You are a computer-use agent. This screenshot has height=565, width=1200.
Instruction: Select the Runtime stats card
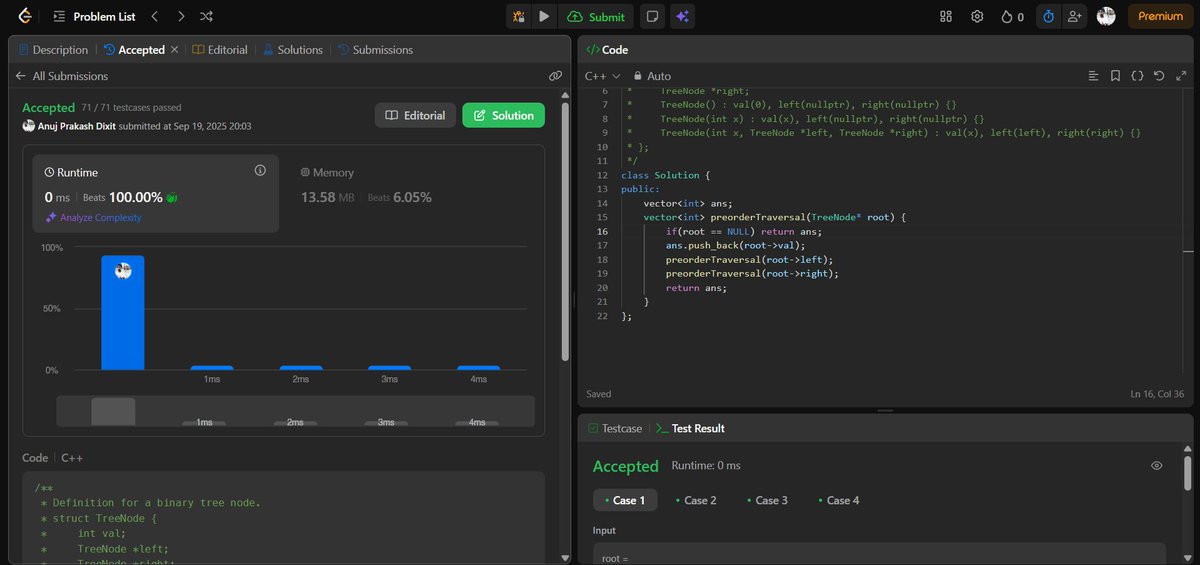(155, 193)
